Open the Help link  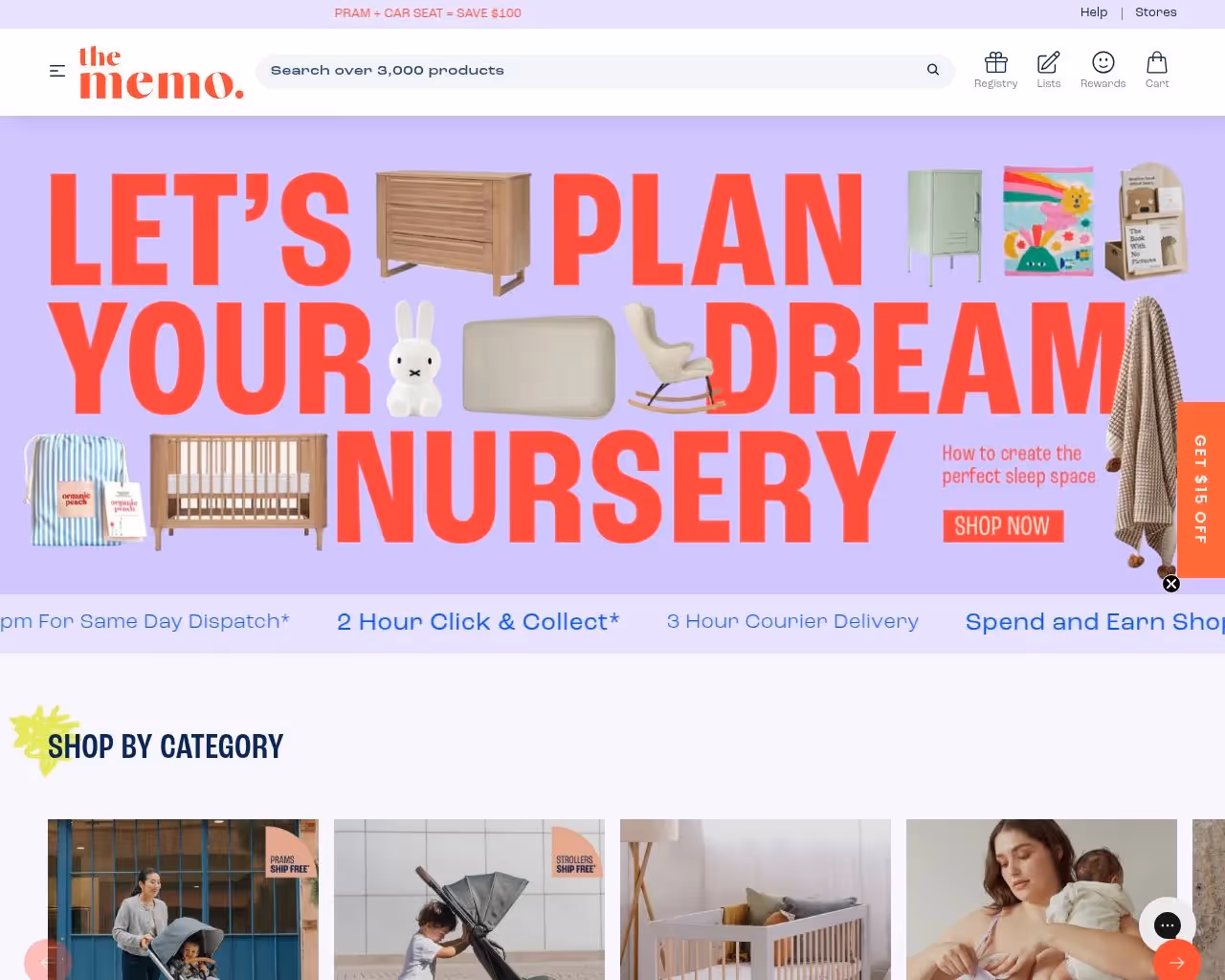tap(1094, 12)
